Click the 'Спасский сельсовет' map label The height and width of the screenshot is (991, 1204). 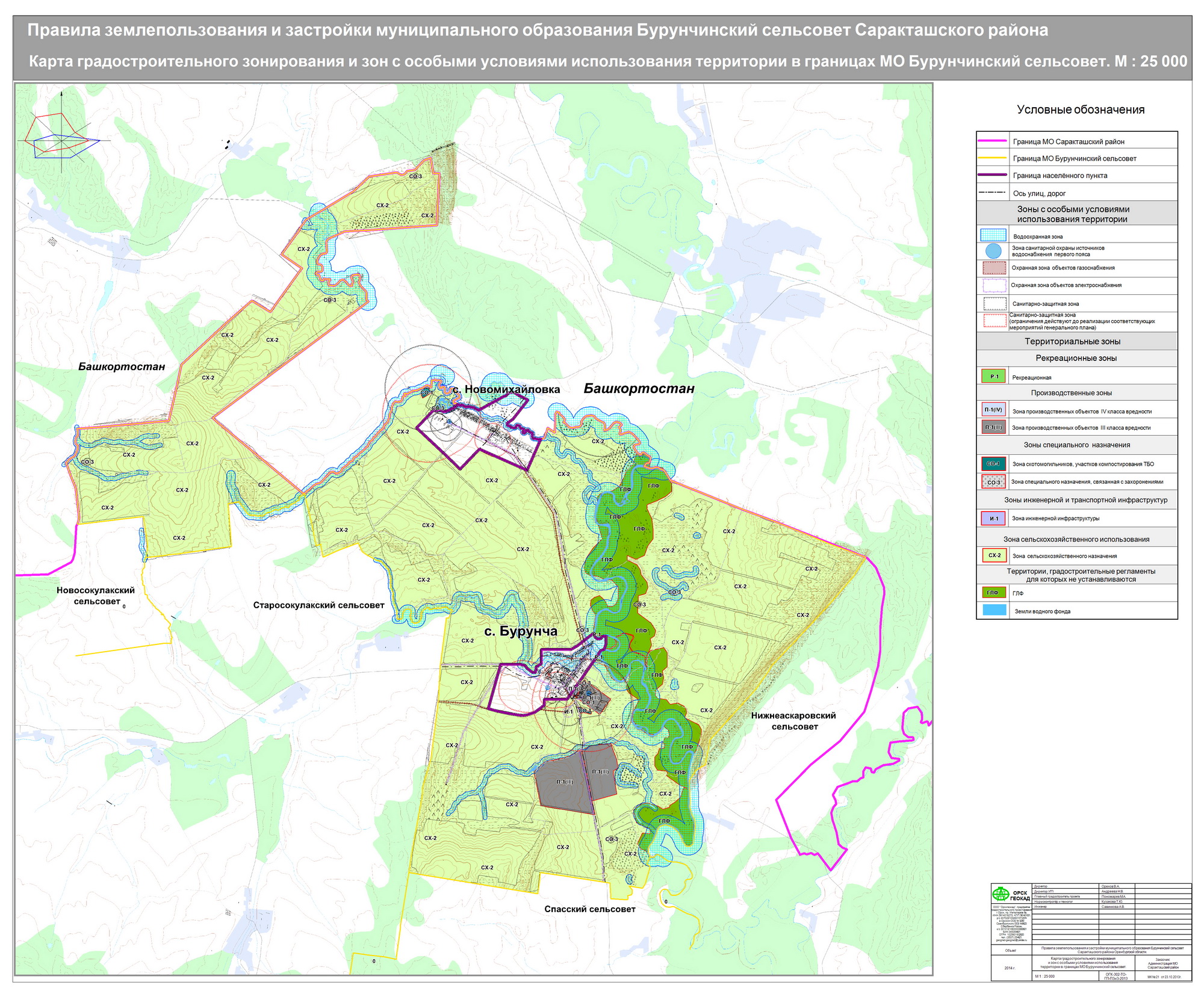coord(590,909)
